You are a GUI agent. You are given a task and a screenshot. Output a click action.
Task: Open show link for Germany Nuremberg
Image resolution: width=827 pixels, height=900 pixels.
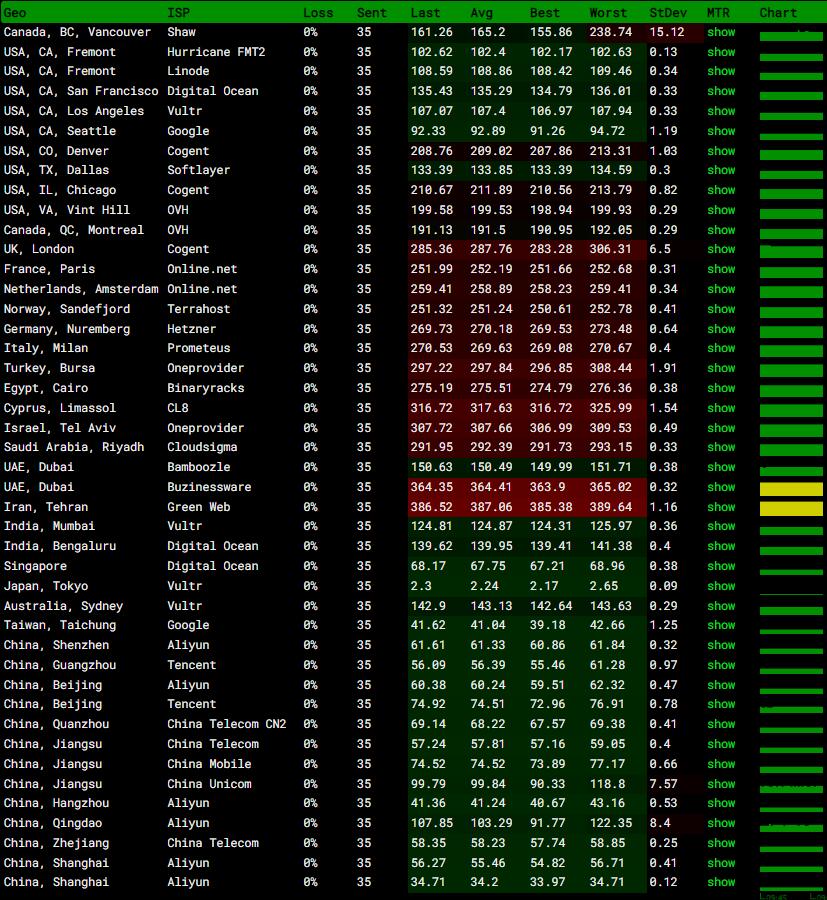(x=721, y=329)
